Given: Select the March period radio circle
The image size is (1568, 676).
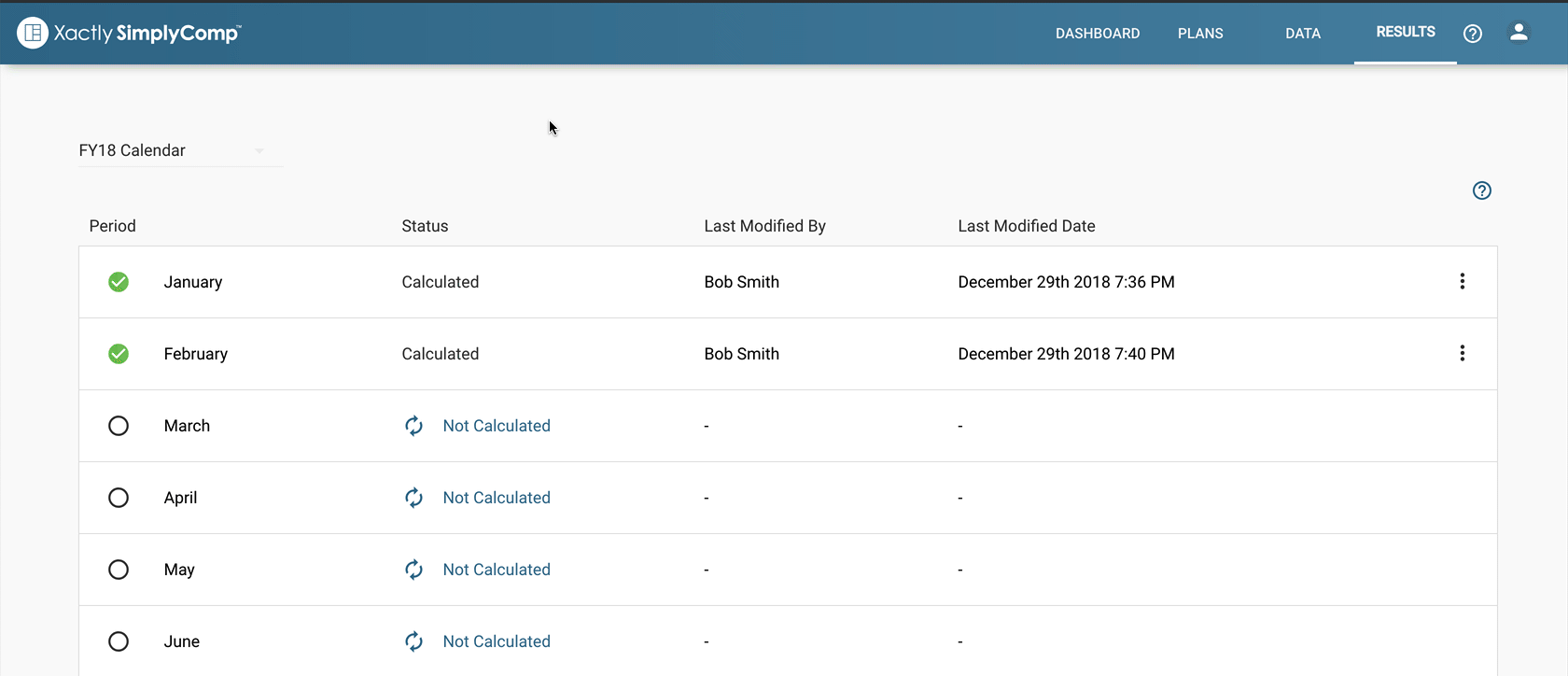Looking at the screenshot, I should tap(119, 426).
